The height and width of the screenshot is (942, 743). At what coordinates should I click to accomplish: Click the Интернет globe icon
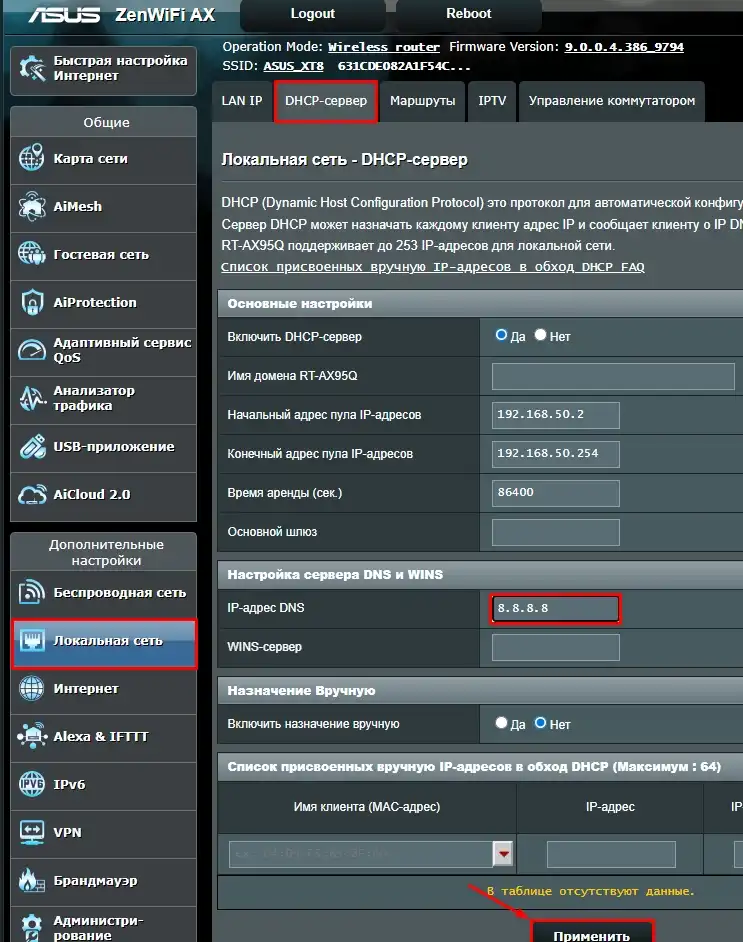(x=31, y=688)
